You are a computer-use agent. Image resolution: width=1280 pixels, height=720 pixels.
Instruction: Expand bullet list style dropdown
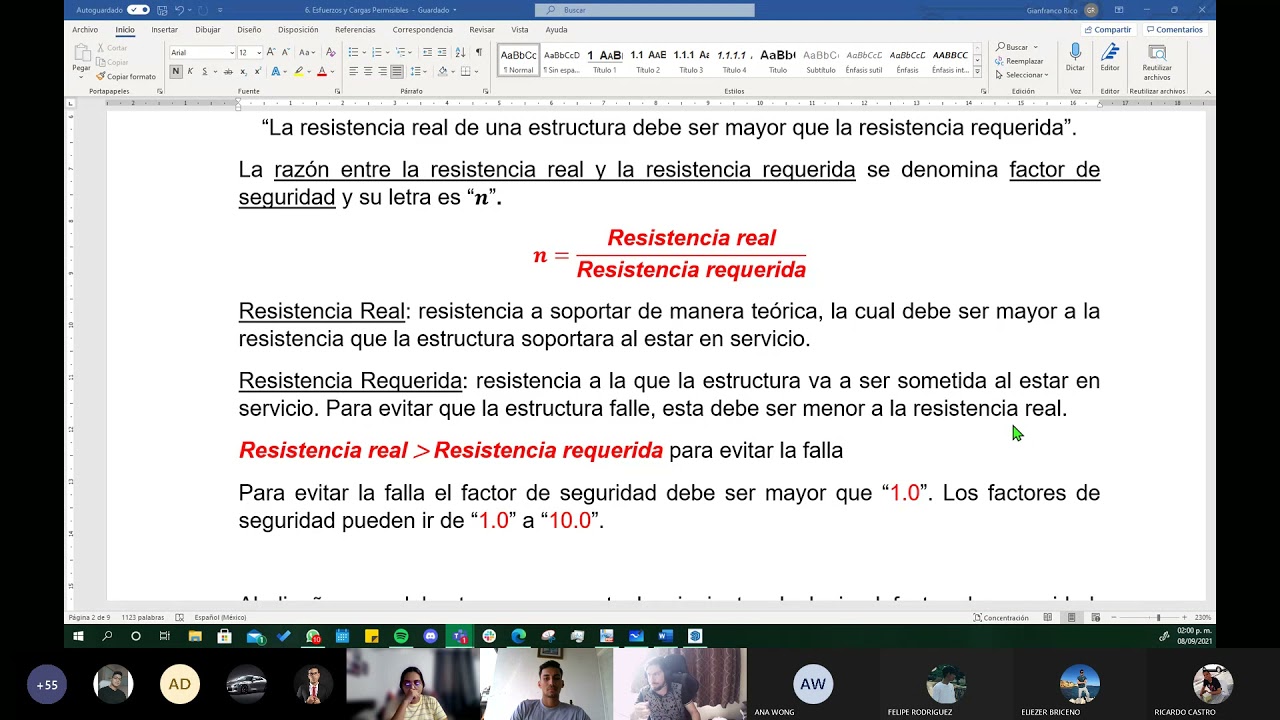pyautogui.click(x=364, y=52)
